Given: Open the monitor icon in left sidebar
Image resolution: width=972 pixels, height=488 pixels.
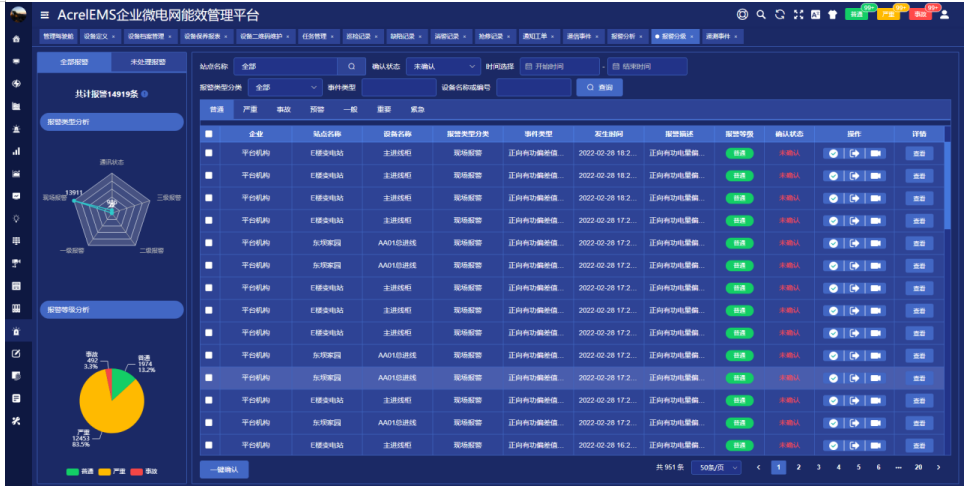Looking at the screenshot, I should click(x=16, y=61).
